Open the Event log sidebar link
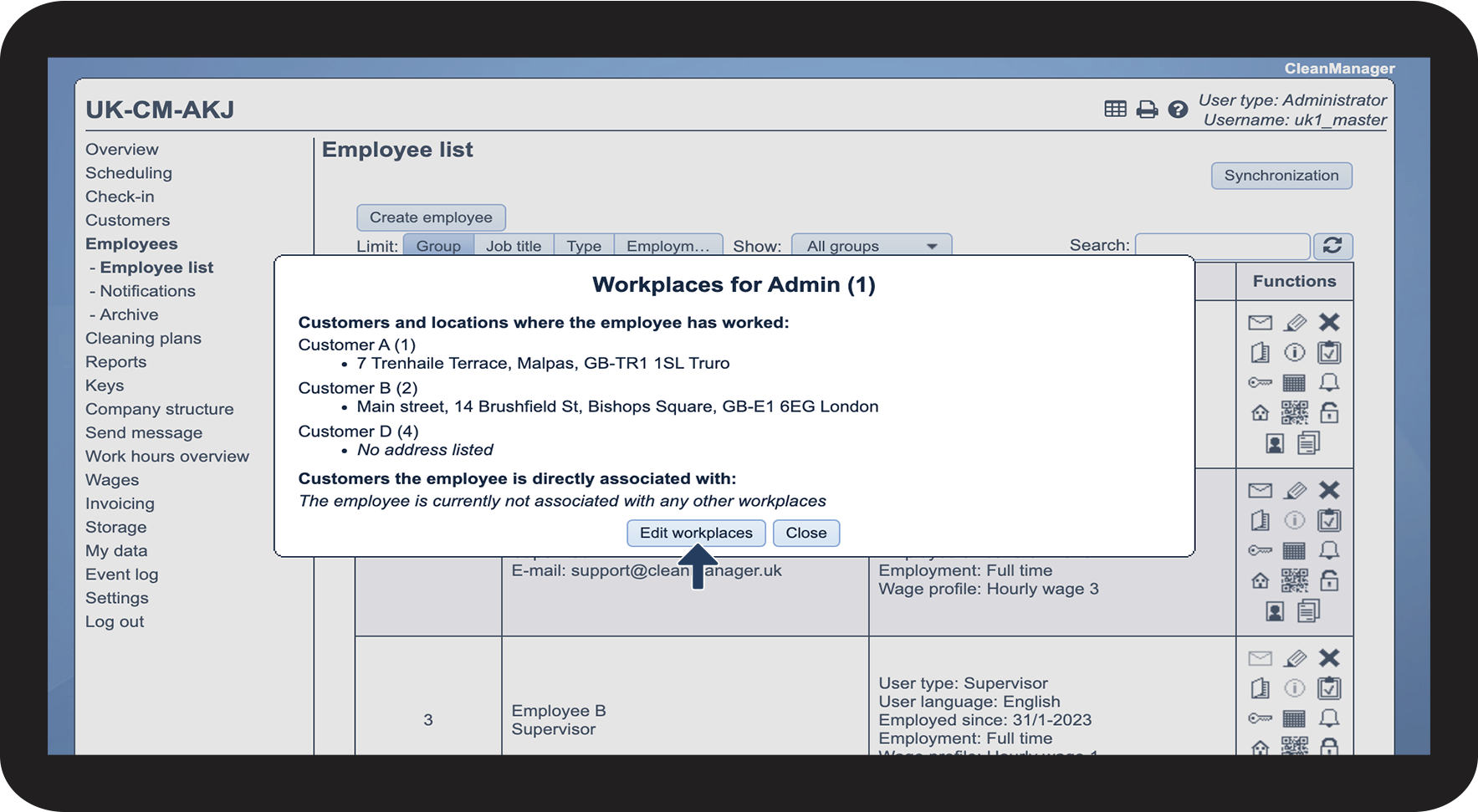 pyautogui.click(x=121, y=575)
